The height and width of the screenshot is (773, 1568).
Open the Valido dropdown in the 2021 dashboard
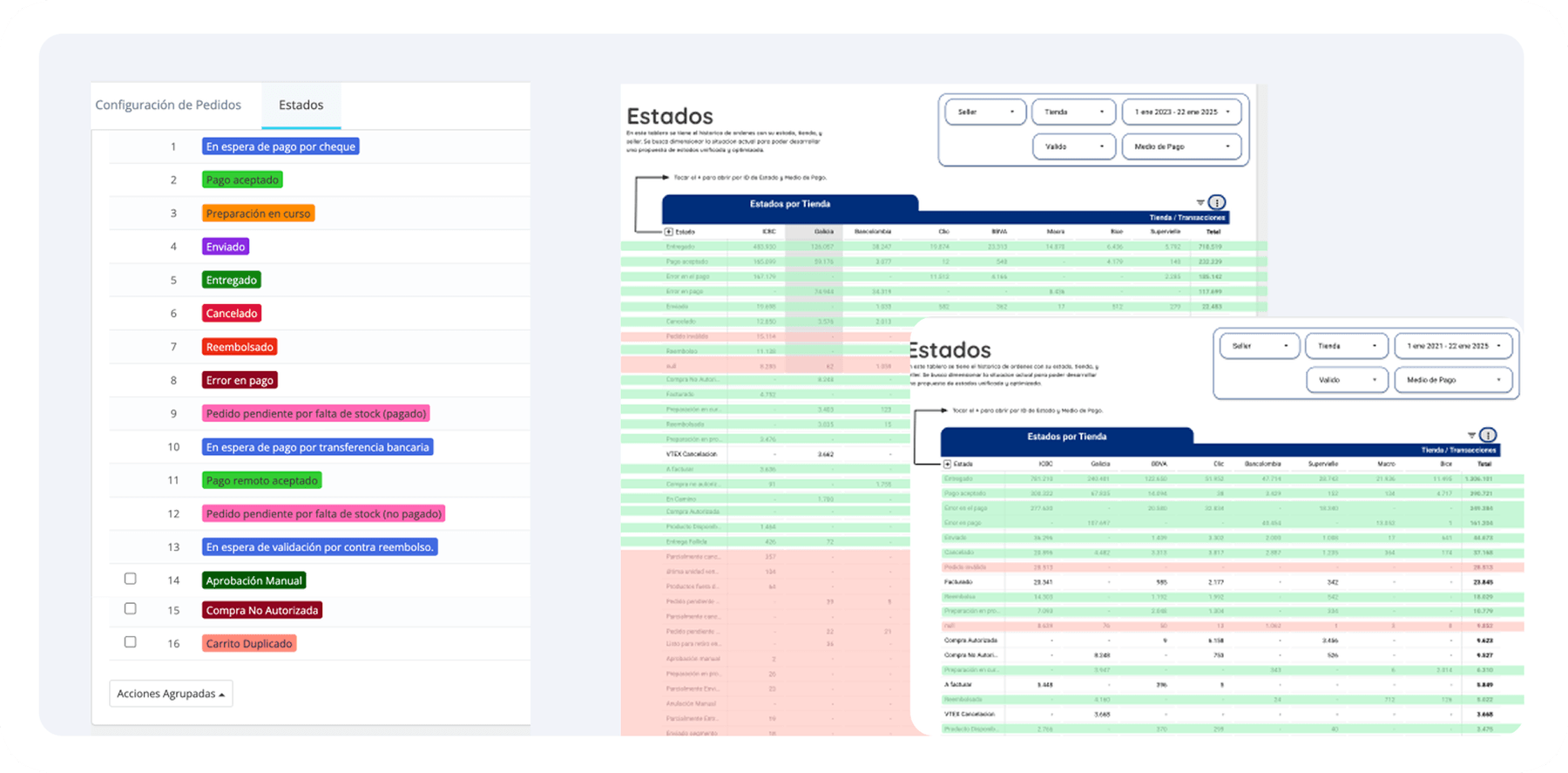coord(1347,380)
